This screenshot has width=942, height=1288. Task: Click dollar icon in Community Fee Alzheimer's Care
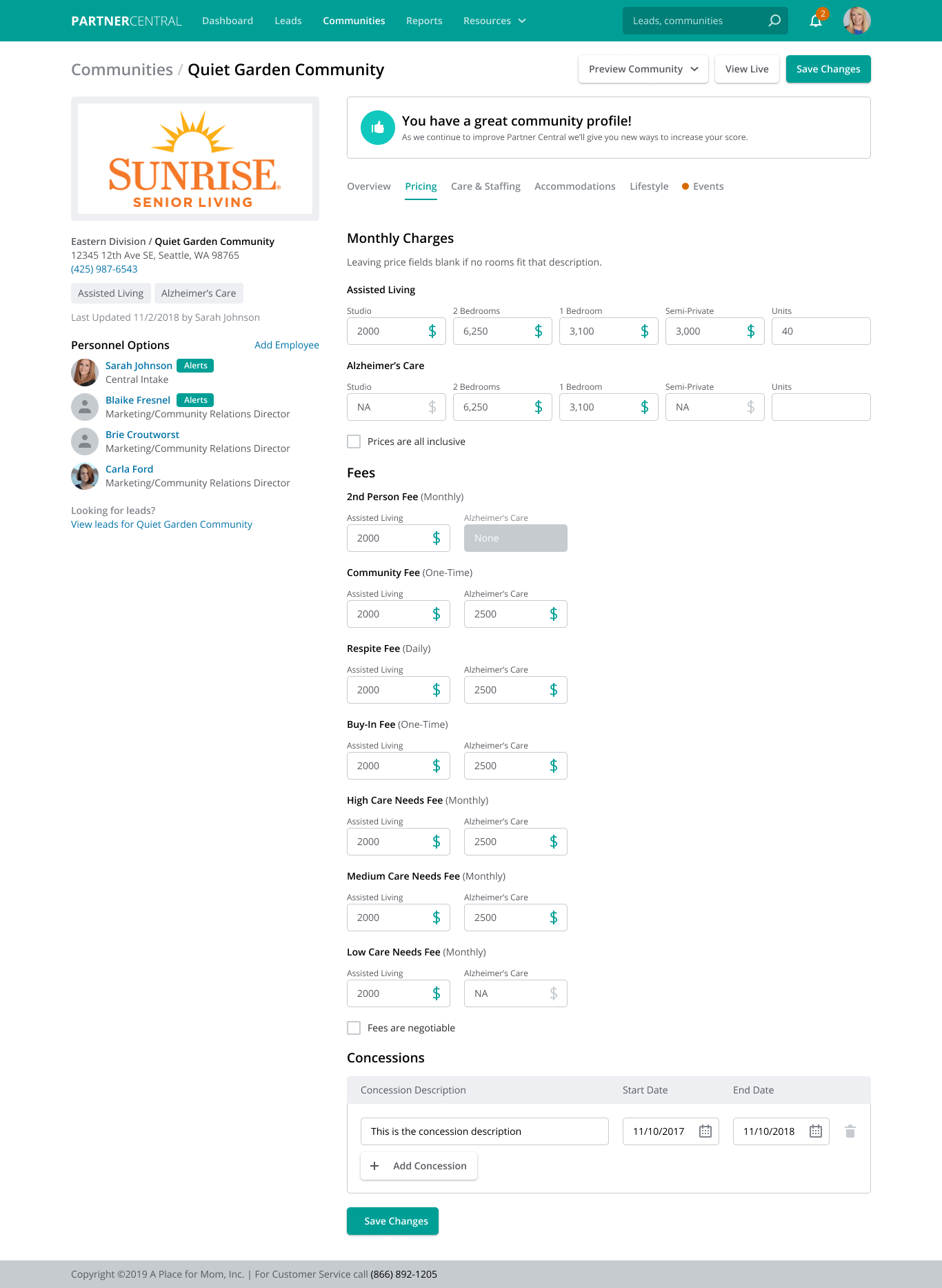pos(554,614)
